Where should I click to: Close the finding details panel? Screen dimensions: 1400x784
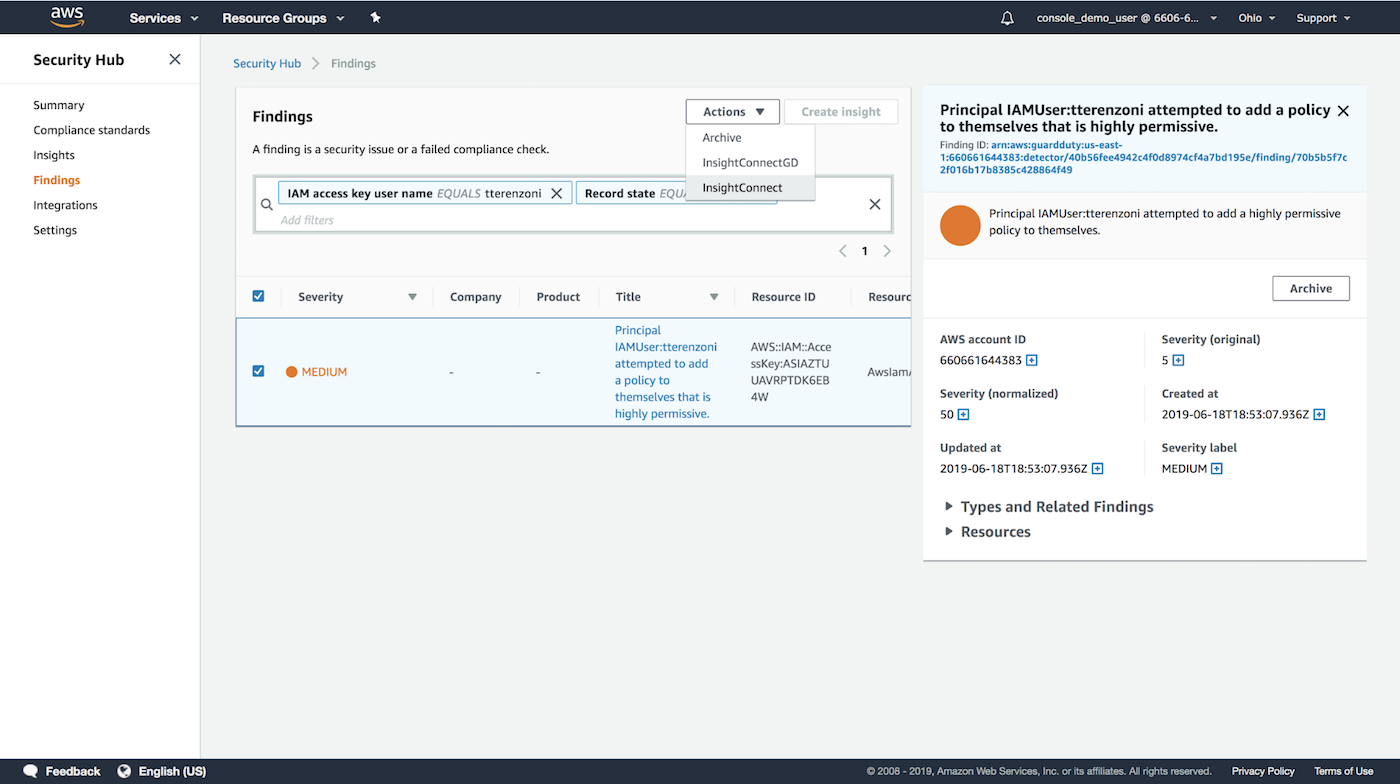tap(1343, 111)
